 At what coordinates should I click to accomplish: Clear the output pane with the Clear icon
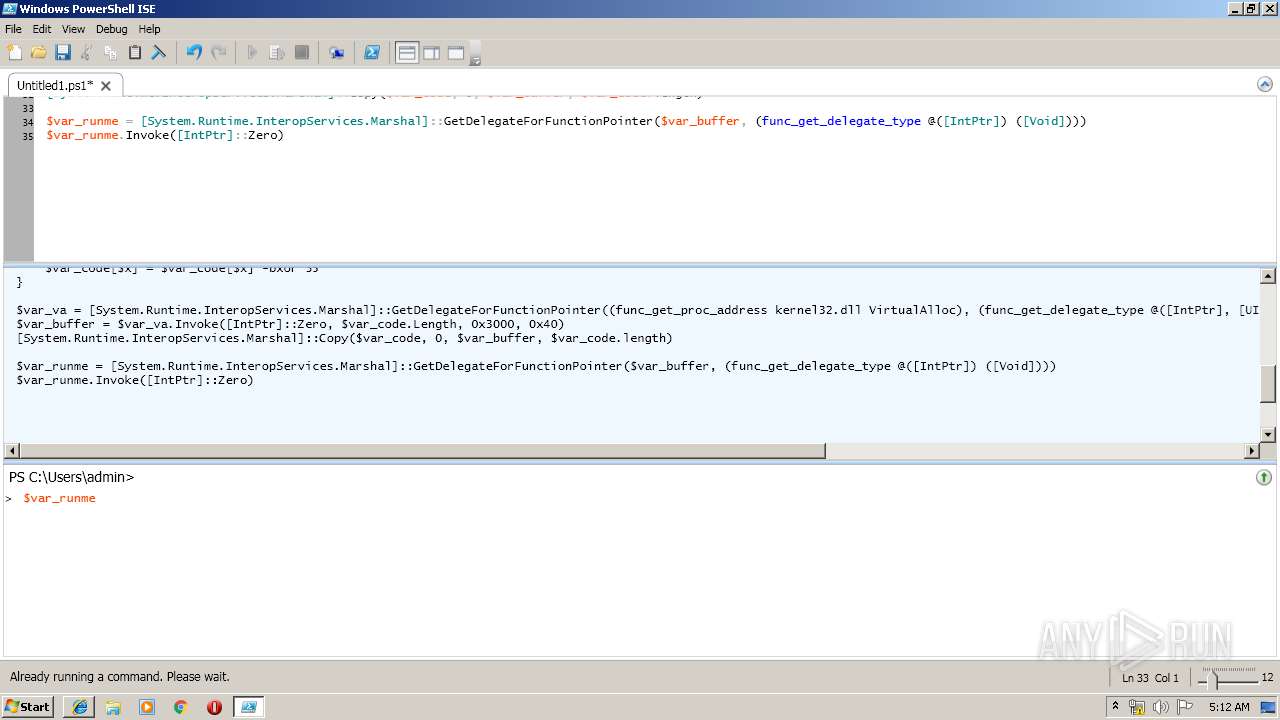click(x=158, y=52)
